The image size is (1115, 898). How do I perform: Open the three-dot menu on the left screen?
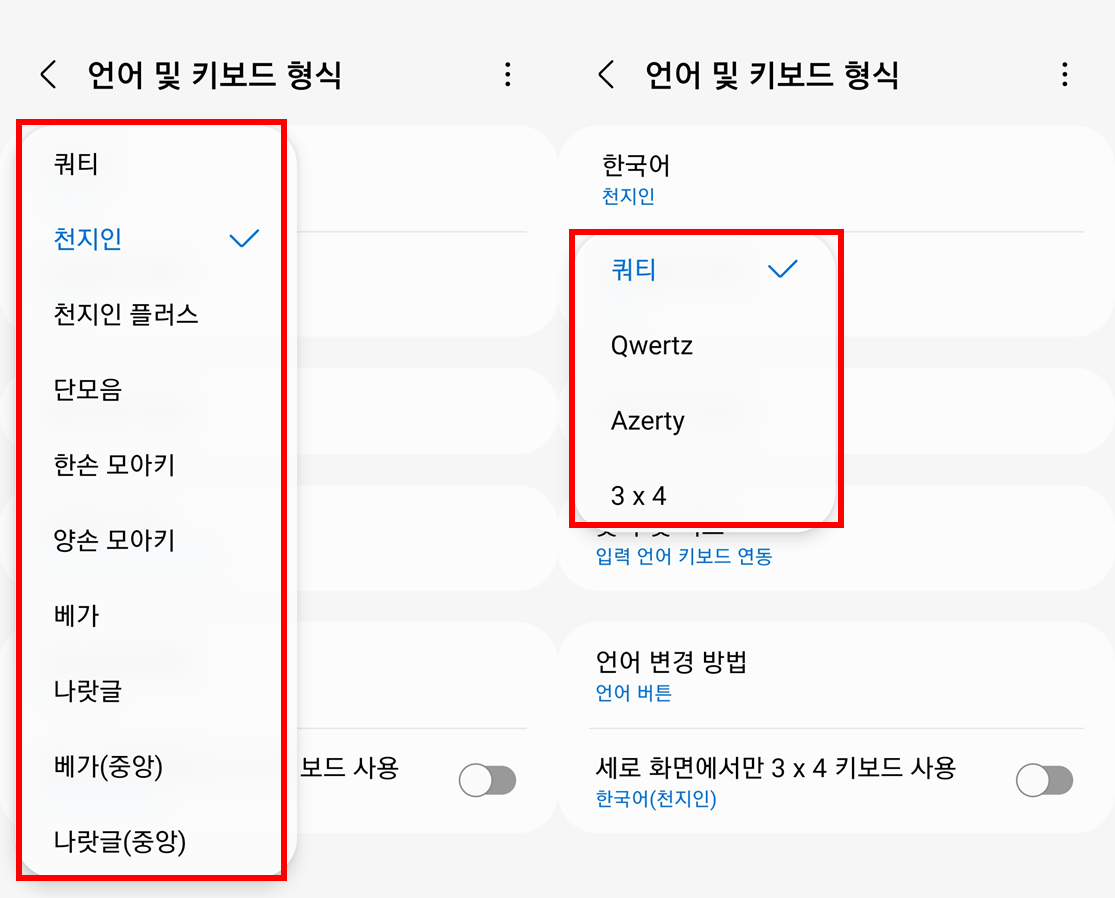[x=508, y=73]
